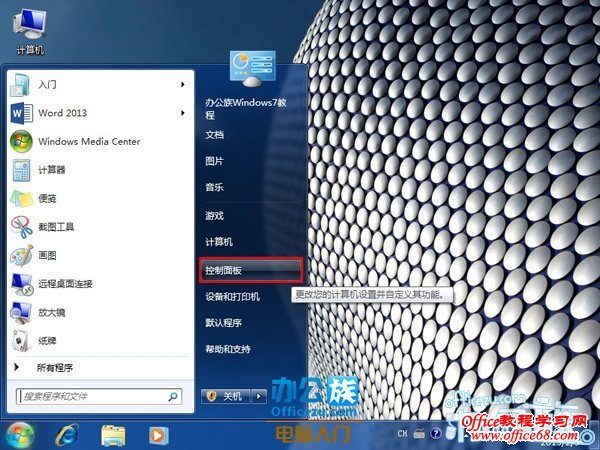Viewport: 600px width, 450px height.
Task: Open 帮助和支持 help and support
Action: coord(228,349)
